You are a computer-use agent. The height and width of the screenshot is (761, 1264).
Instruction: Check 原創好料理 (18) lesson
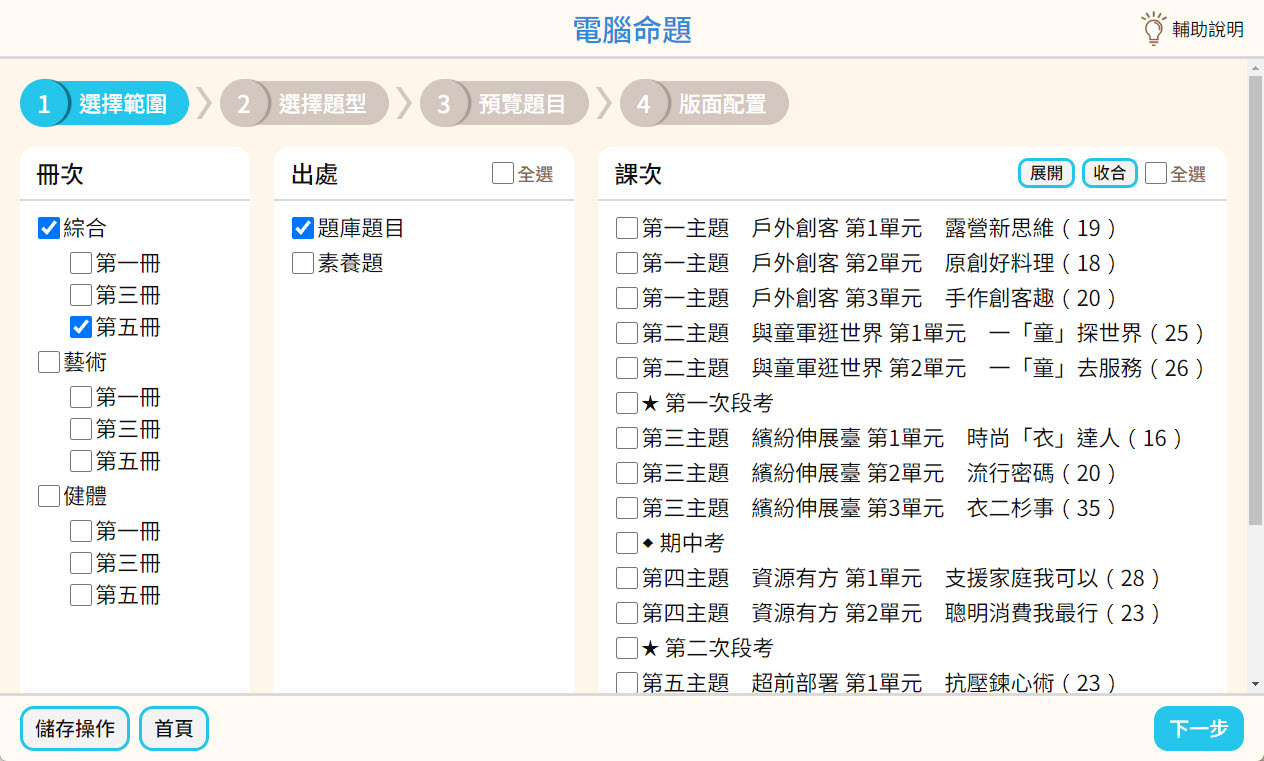(627, 263)
